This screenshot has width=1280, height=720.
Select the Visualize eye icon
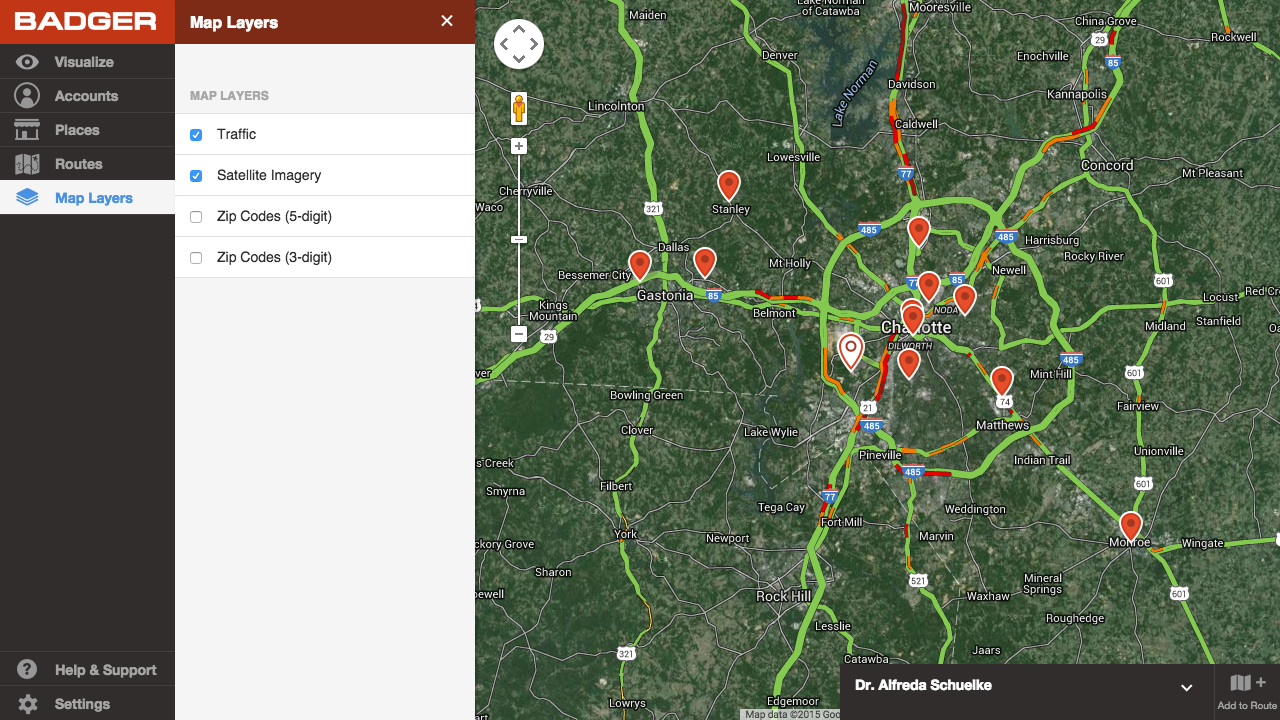pyautogui.click(x=27, y=61)
